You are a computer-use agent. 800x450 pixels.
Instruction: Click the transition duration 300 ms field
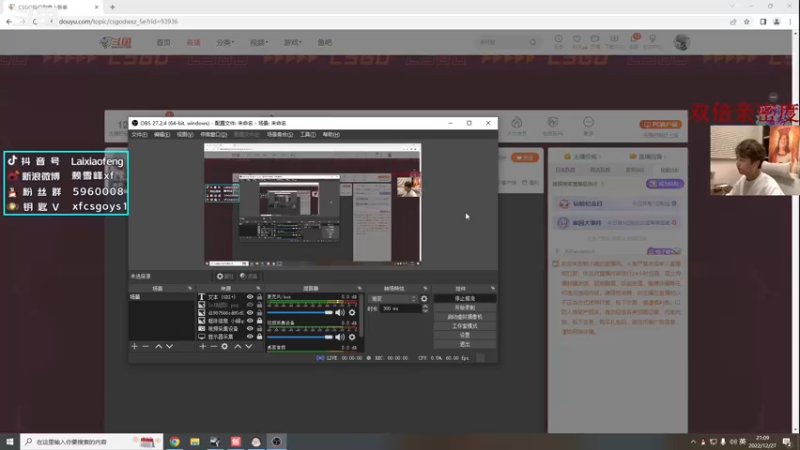[401, 309]
